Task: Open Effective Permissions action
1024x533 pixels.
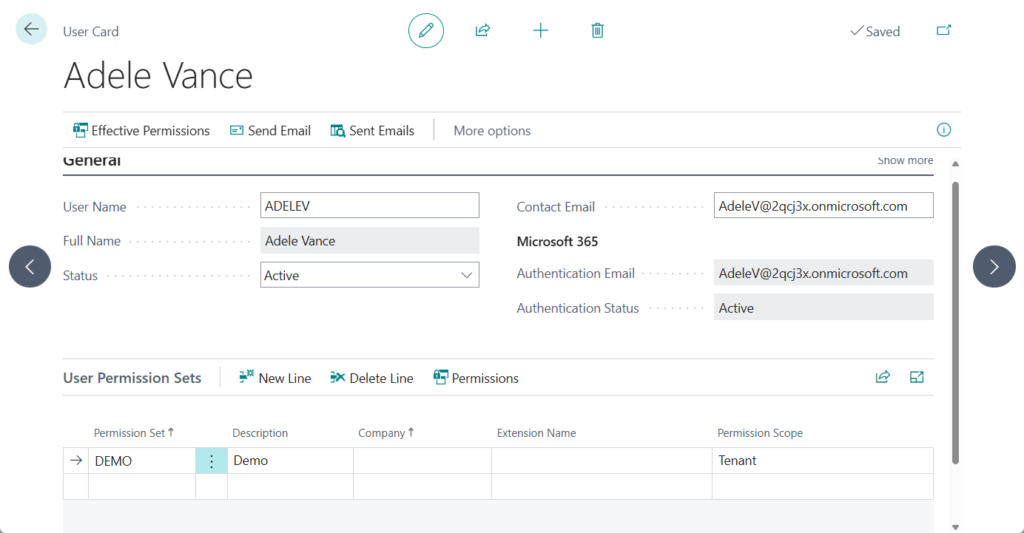Action: (141, 130)
